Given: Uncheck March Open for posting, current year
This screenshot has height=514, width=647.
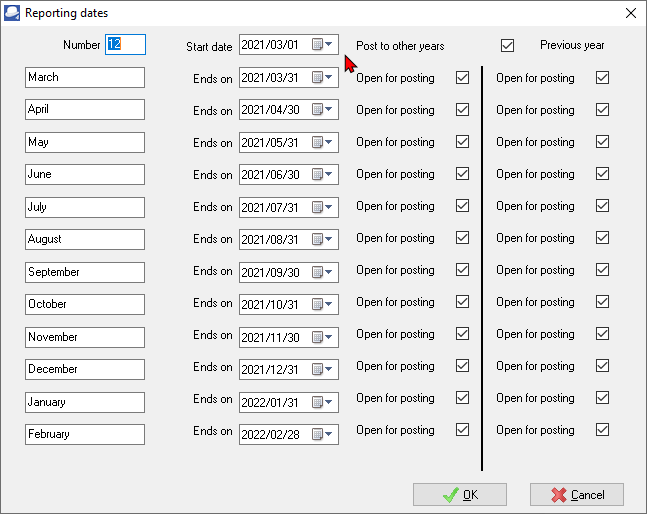Looking at the screenshot, I should point(462,77).
